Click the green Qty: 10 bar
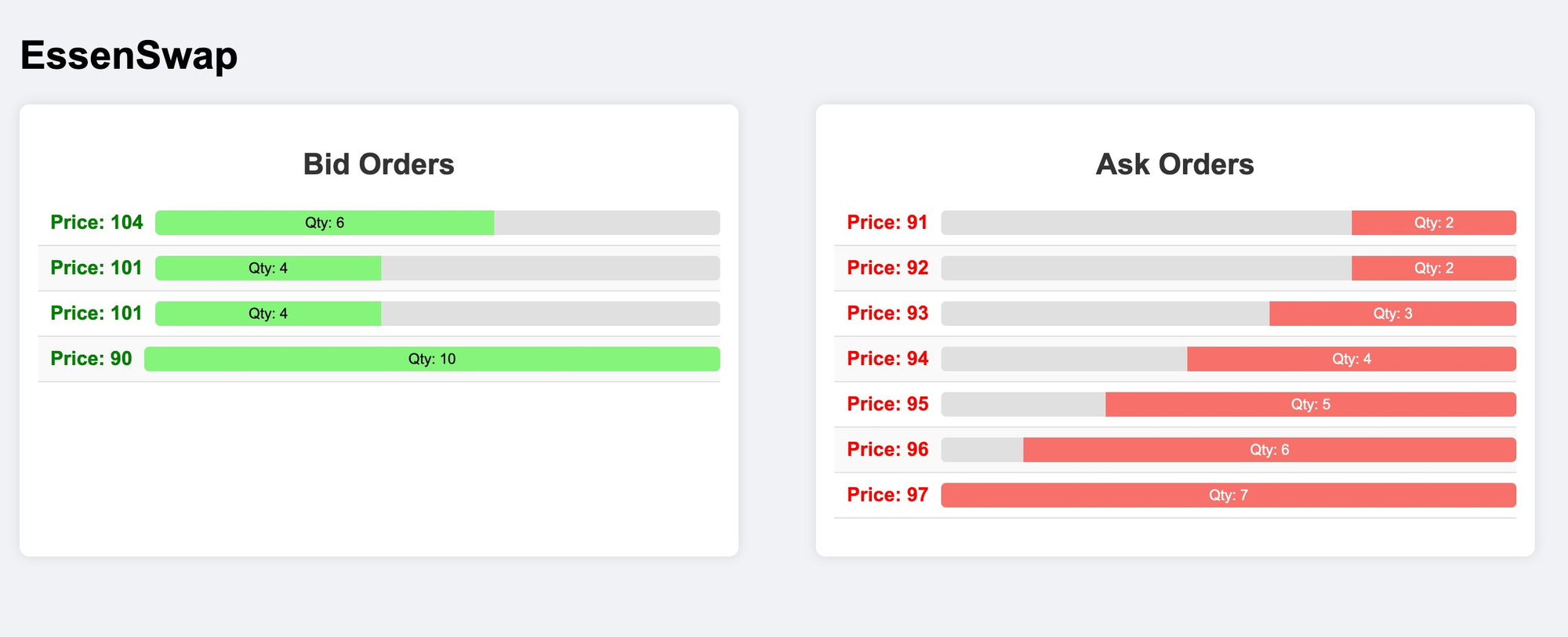Viewport: 1568px width, 637px height. (x=432, y=359)
